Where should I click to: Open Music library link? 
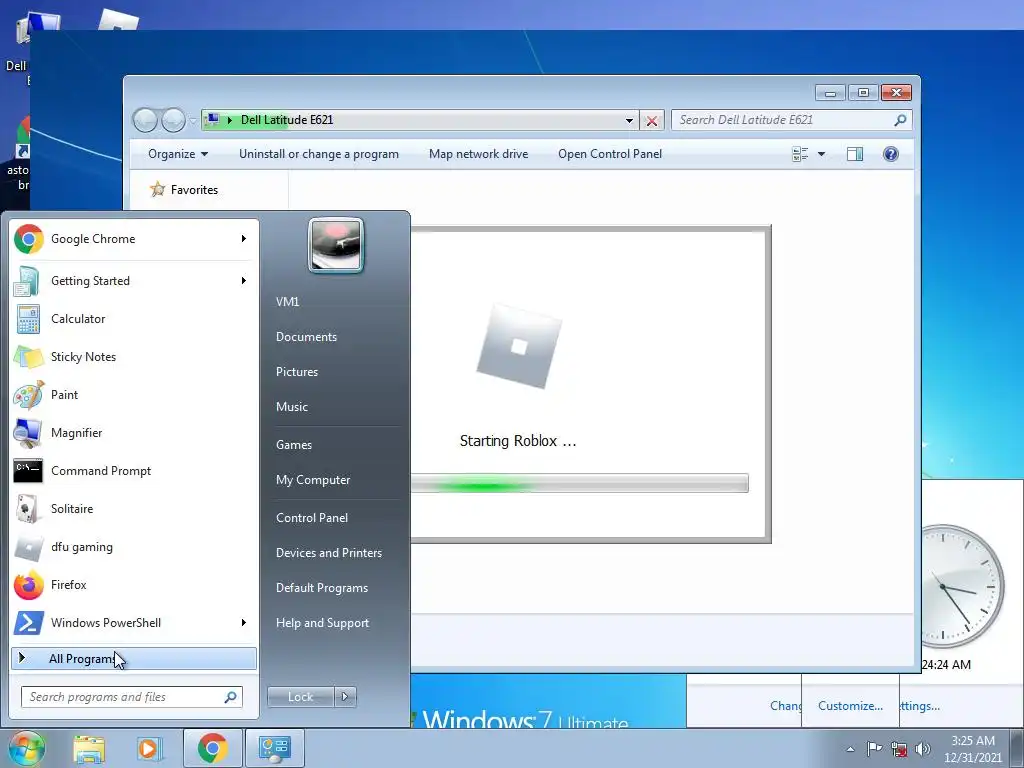pyautogui.click(x=292, y=407)
